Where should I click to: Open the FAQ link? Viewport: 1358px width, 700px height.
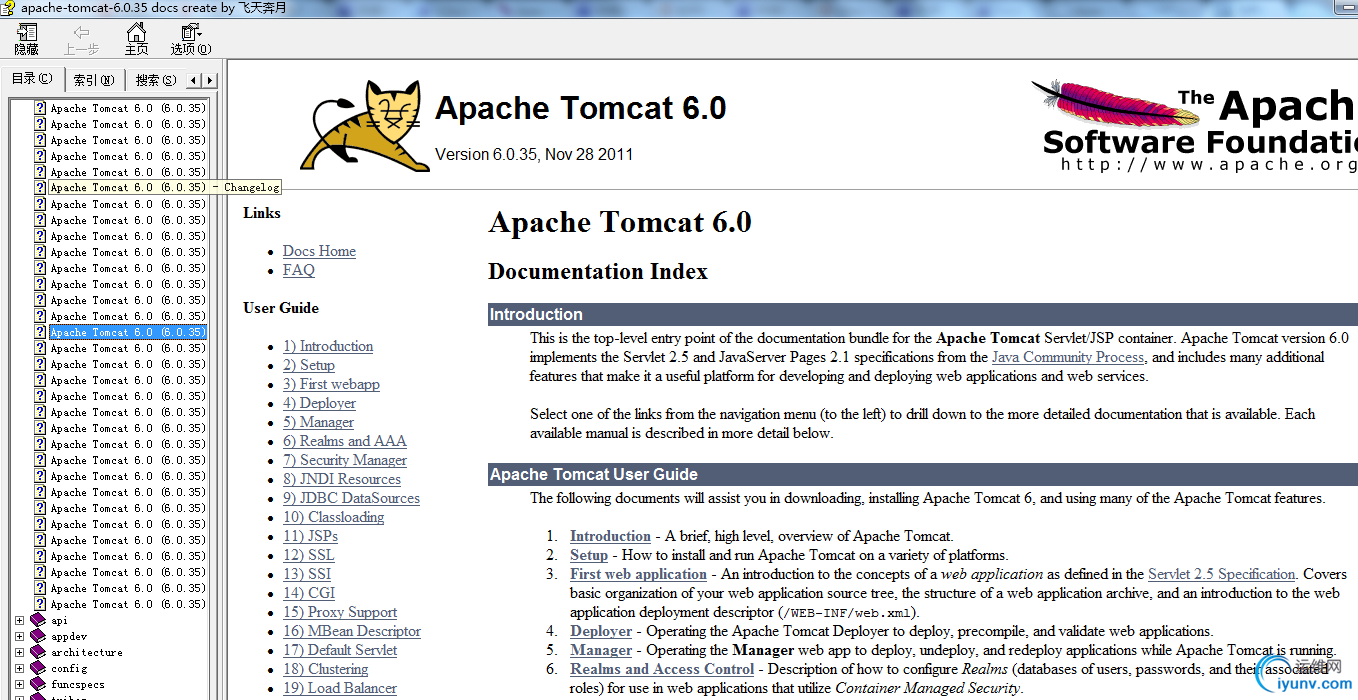(298, 270)
